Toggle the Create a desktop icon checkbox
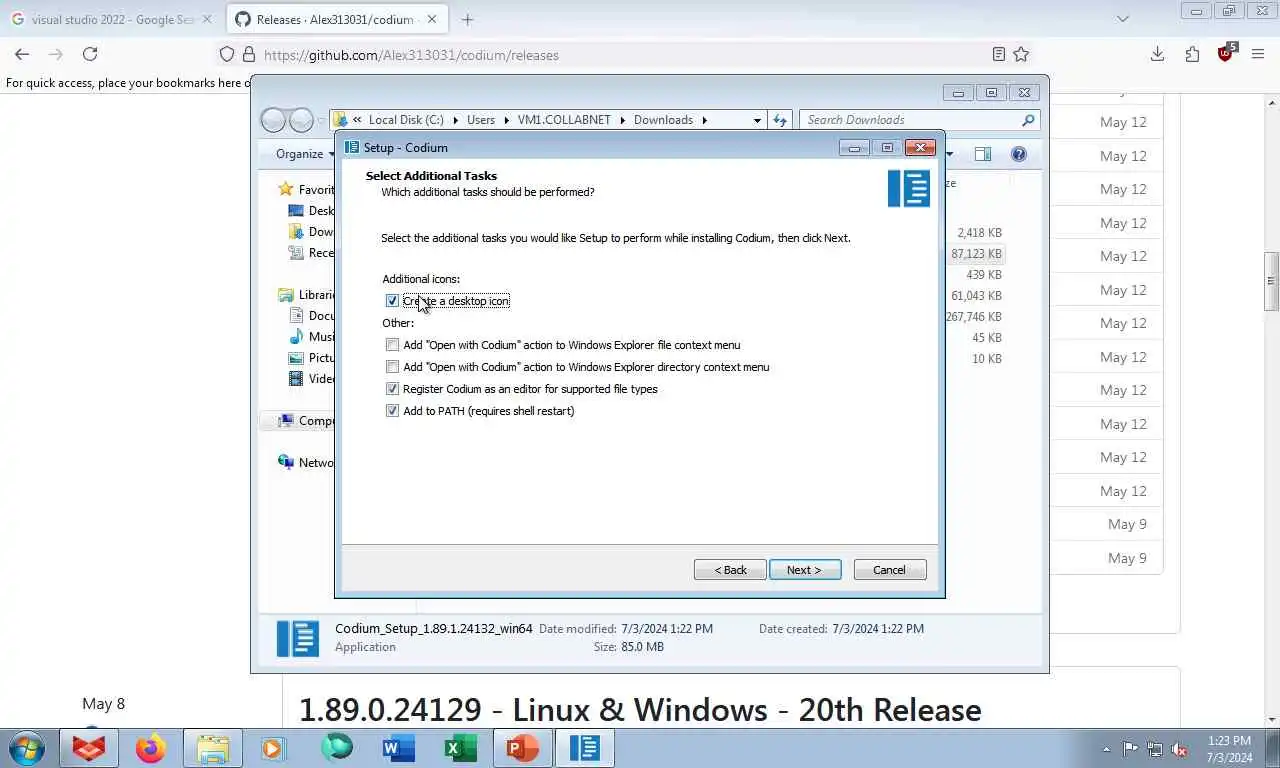The width and height of the screenshot is (1280, 768). (392, 301)
